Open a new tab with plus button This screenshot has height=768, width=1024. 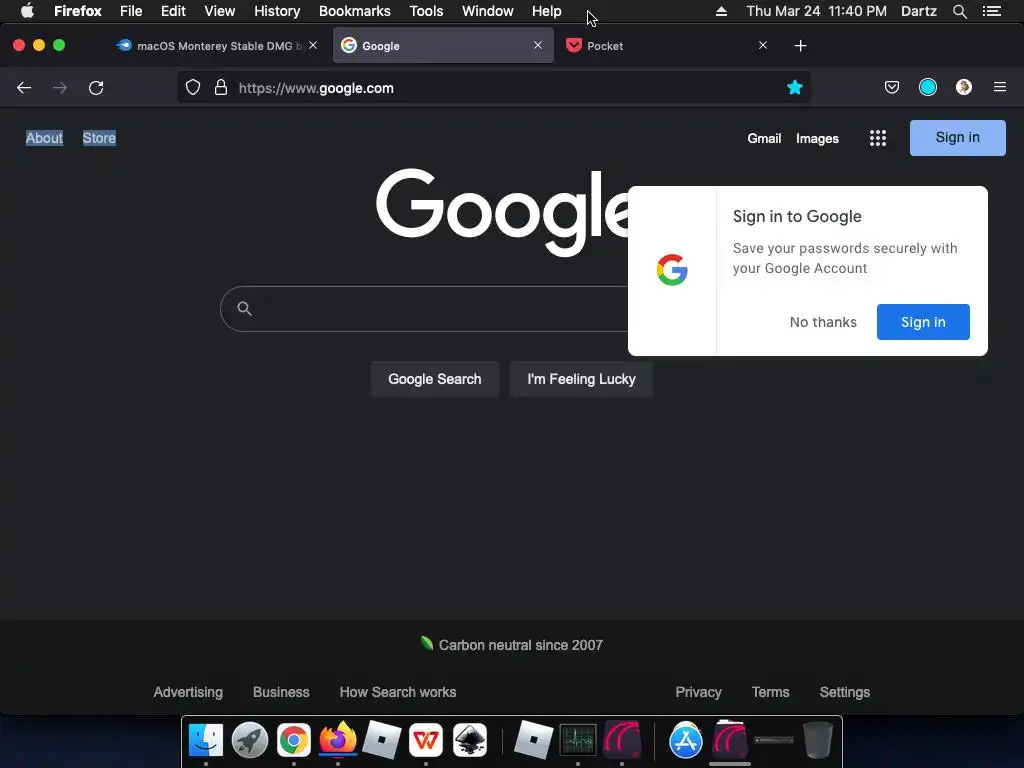[x=800, y=46]
